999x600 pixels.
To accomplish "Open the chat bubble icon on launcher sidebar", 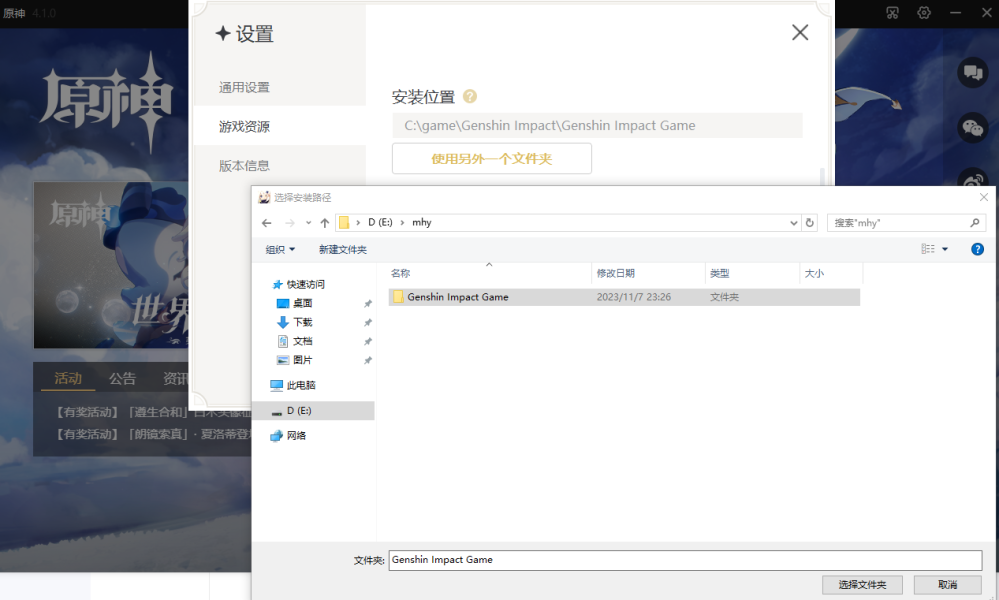I will click(973, 73).
